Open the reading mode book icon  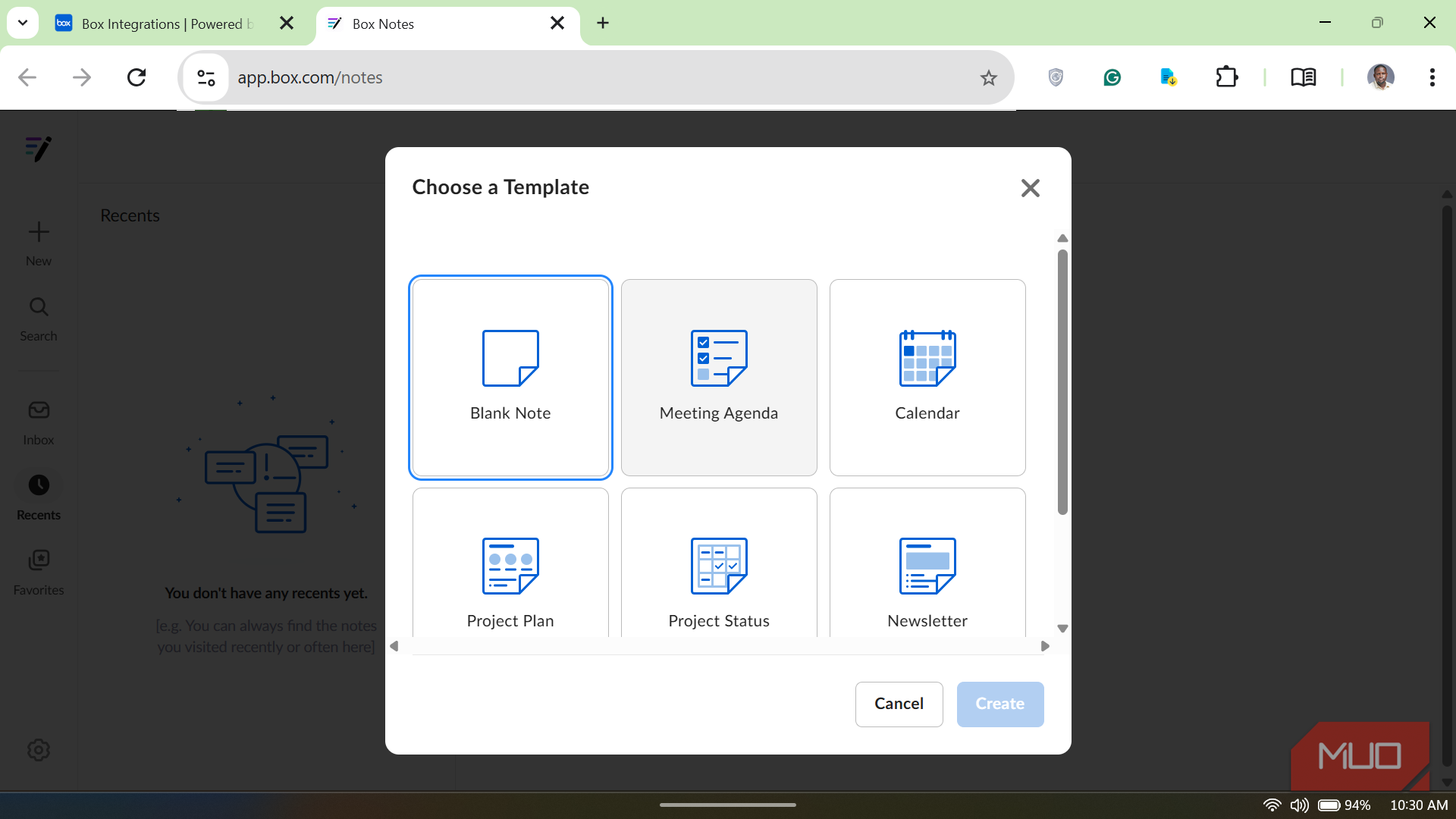(x=1304, y=77)
